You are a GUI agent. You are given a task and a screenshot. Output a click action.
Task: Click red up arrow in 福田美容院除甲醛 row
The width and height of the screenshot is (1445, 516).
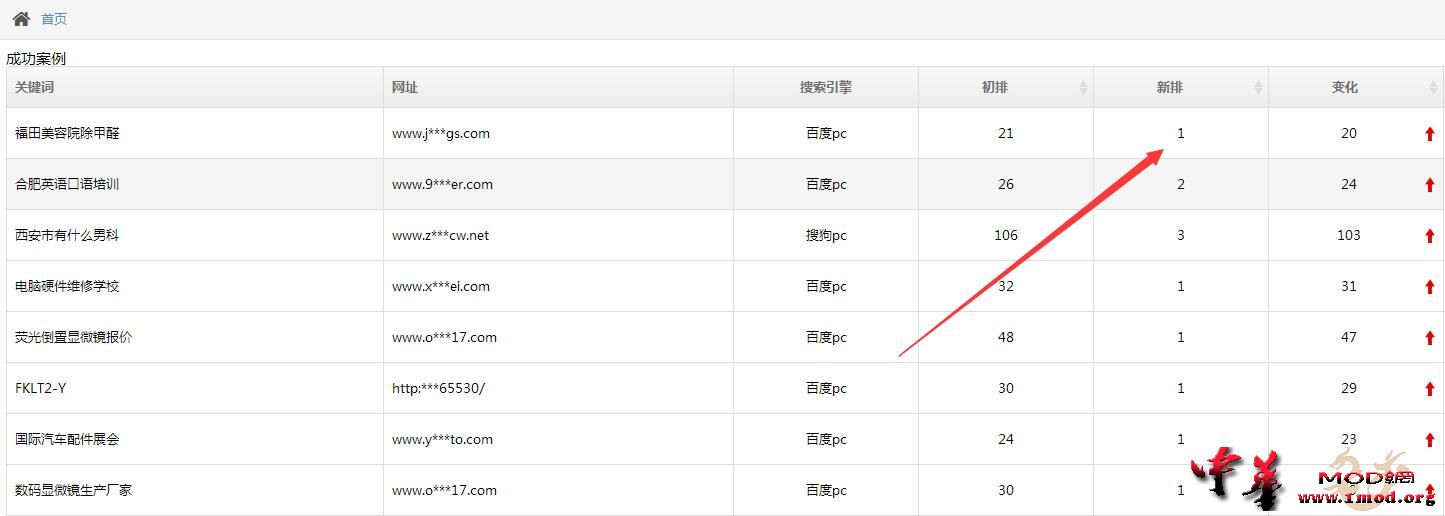[x=1430, y=134]
